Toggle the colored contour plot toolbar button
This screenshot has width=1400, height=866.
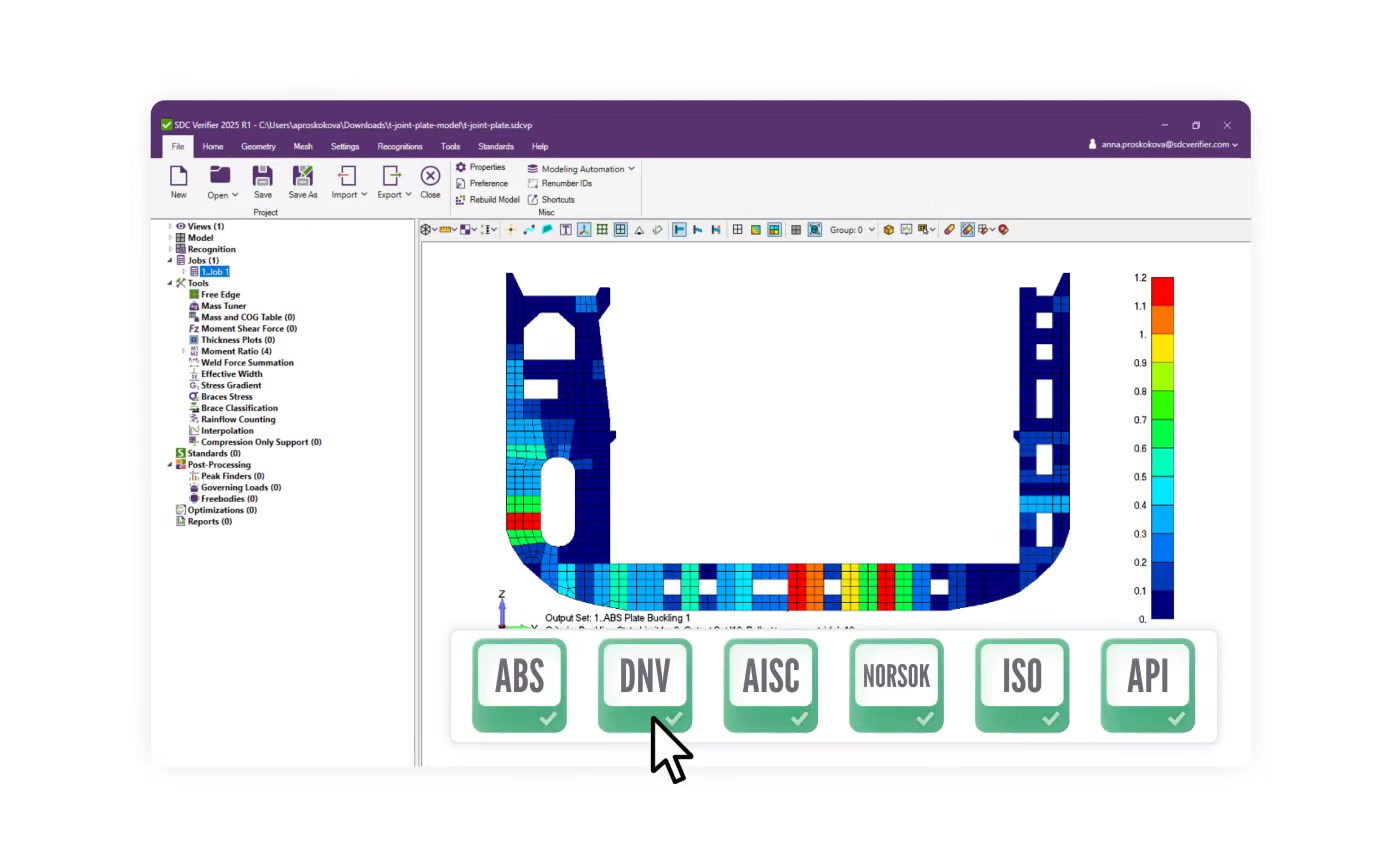pos(775,230)
